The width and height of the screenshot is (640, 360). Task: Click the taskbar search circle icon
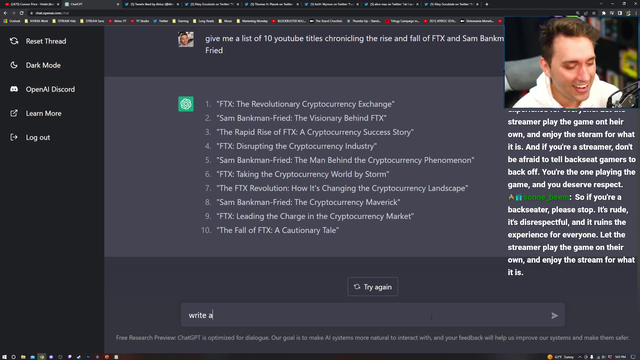pos(13,357)
